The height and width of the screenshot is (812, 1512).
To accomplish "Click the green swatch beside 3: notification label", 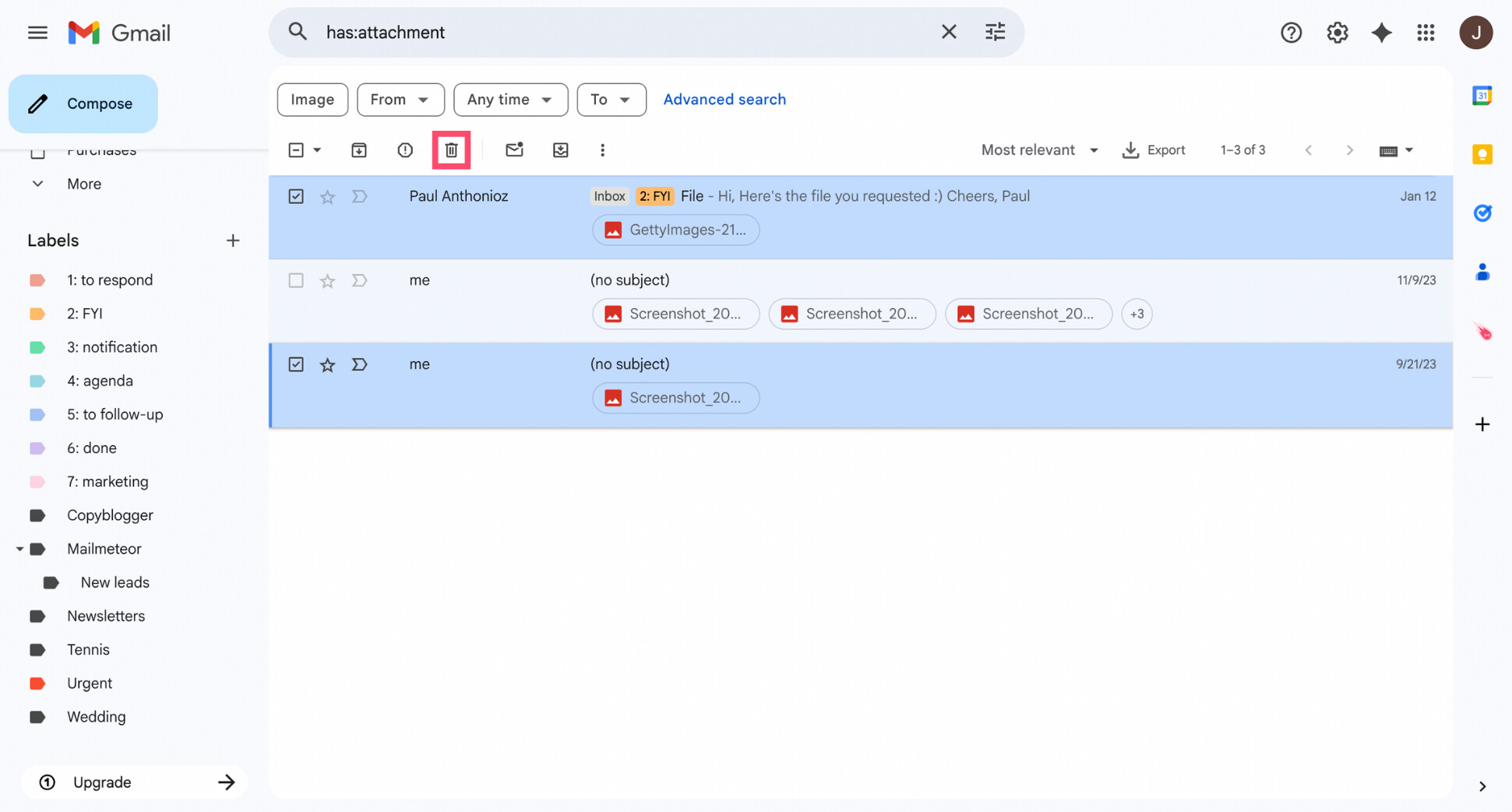I will tap(37, 347).
